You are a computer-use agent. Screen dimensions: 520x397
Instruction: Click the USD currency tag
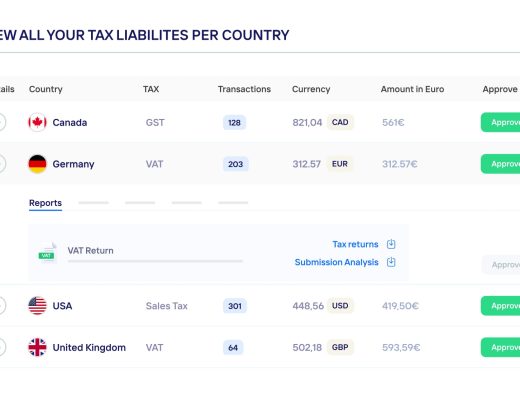[x=340, y=306]
